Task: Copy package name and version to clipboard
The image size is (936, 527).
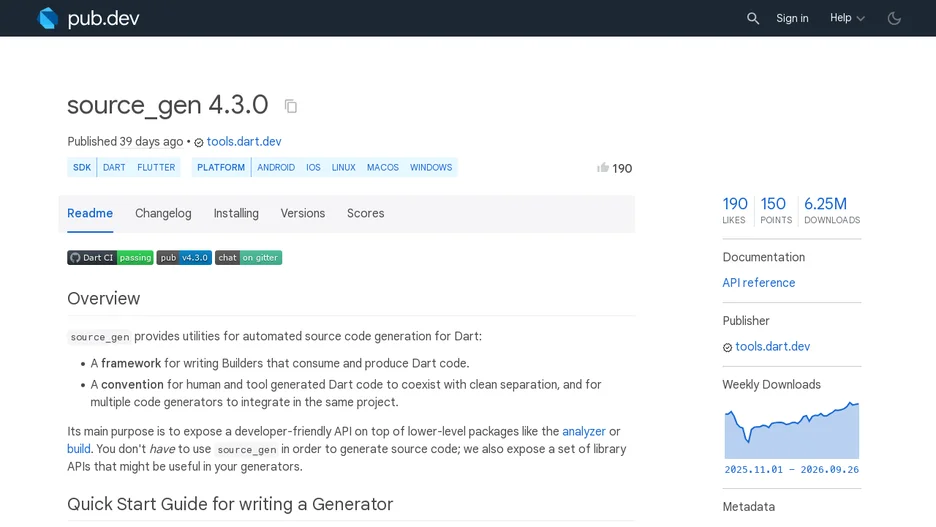Action: [x=291, y=106]
